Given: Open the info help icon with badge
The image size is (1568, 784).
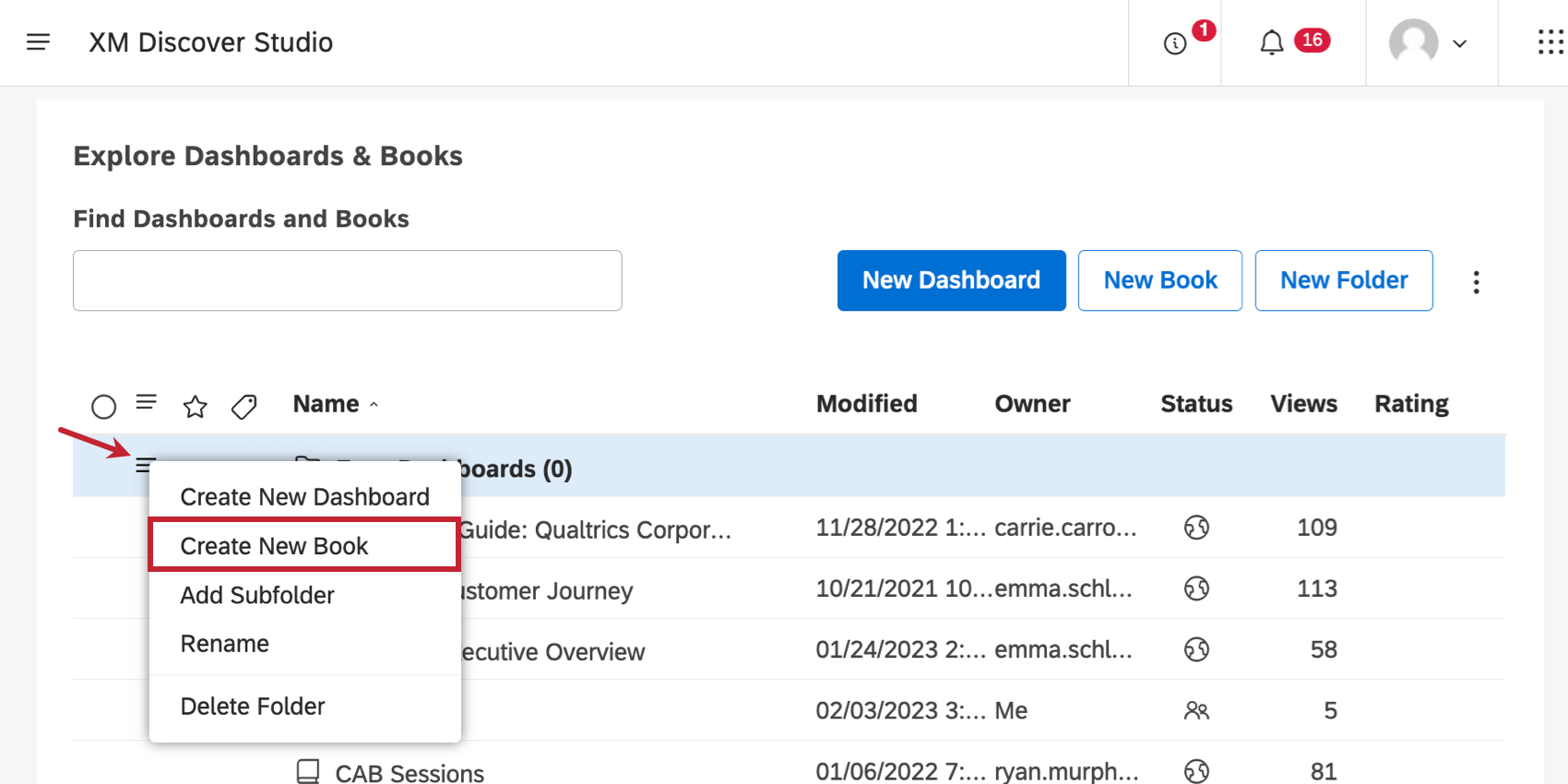Looking at the screenshot, I should coord(1175,43).
